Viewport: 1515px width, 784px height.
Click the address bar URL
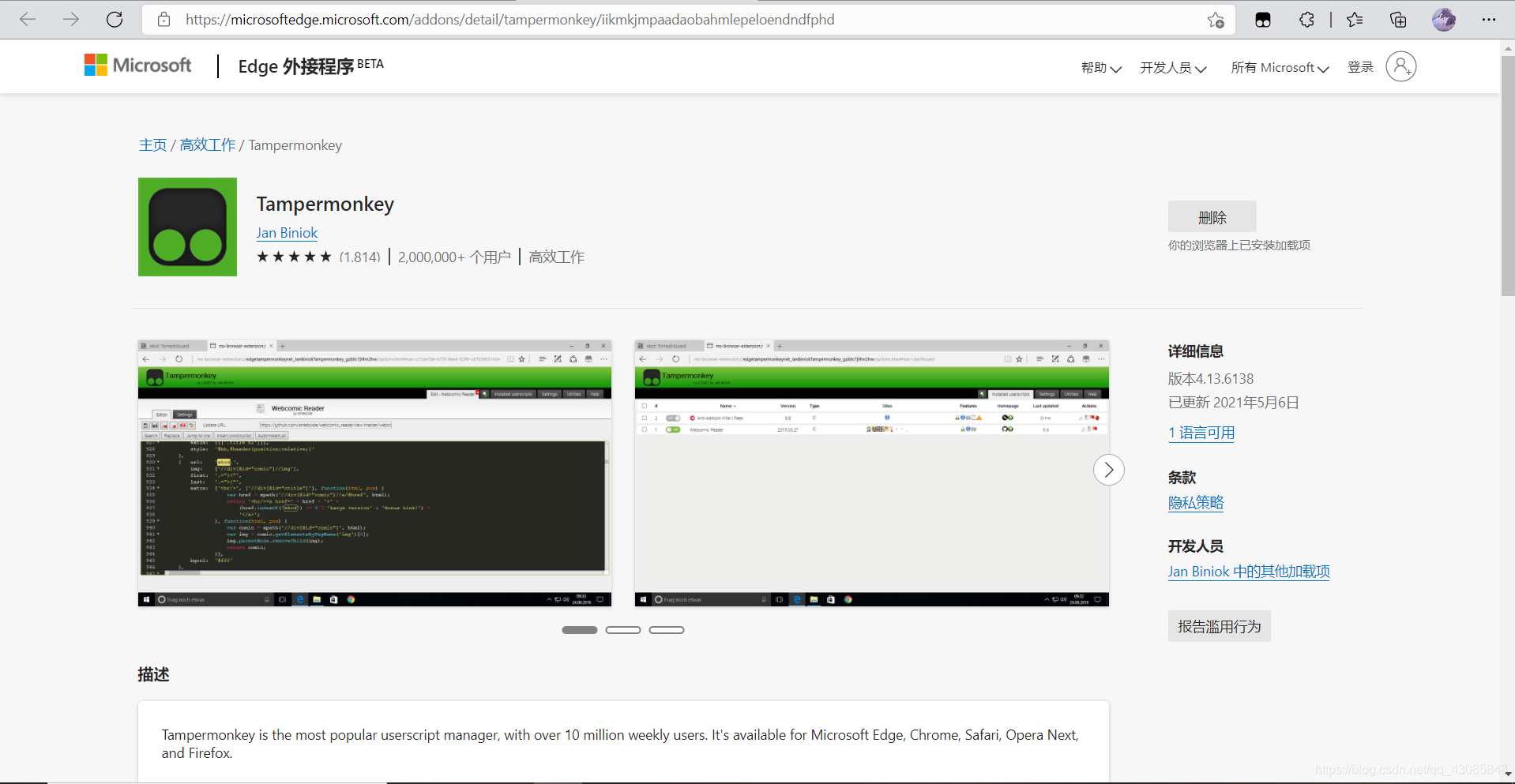pyautogui.click(x=510, y=20)
